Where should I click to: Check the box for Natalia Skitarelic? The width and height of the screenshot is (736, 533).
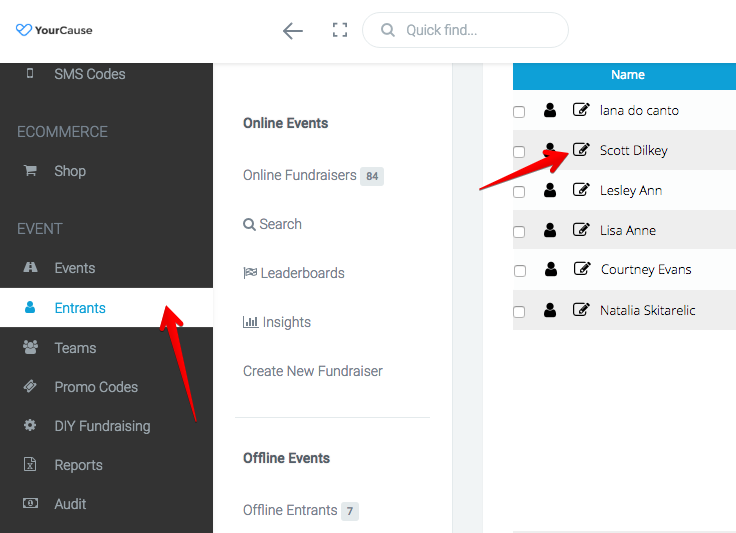(519, 312)
